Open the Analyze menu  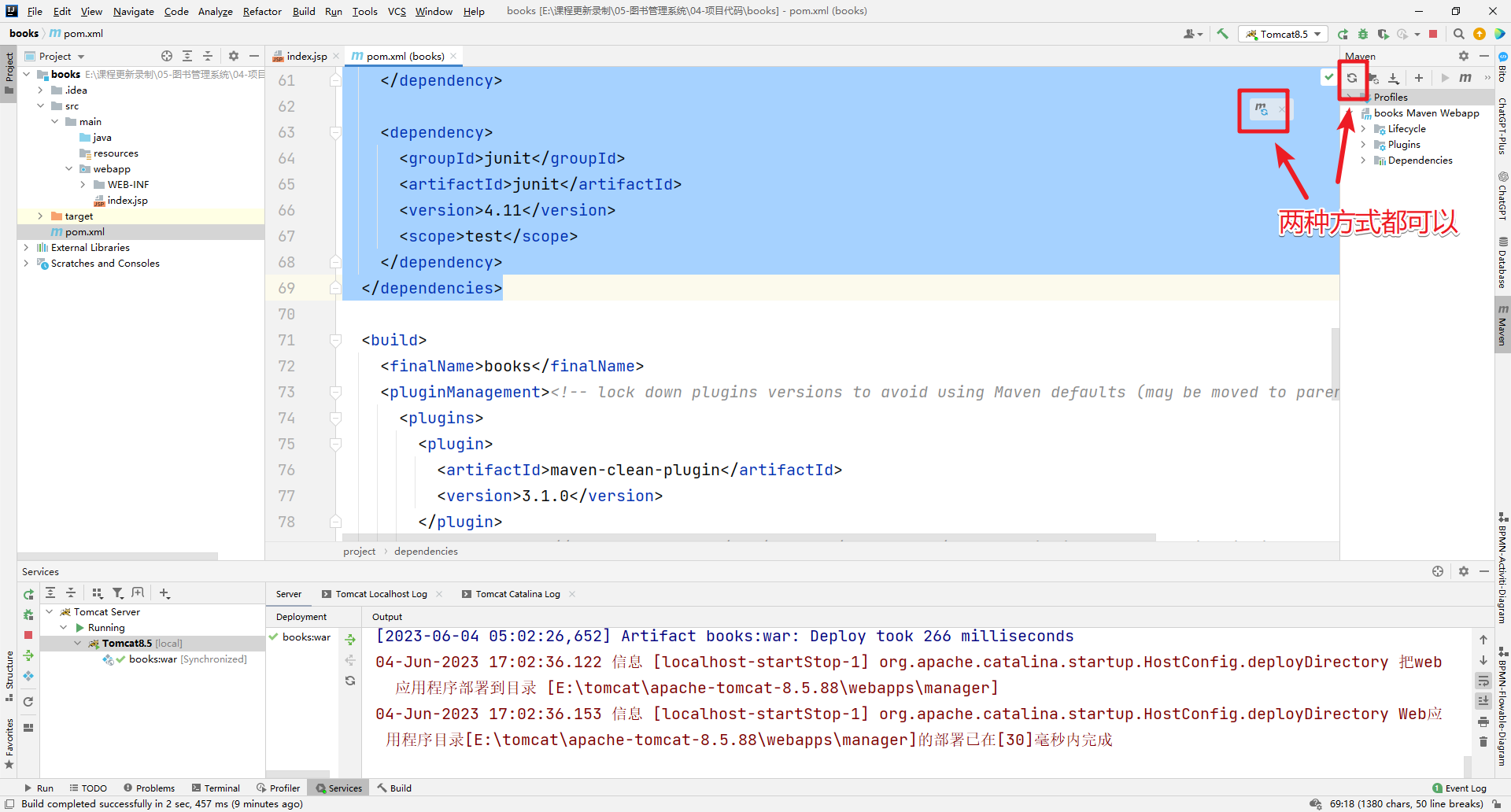coord(215,11)
